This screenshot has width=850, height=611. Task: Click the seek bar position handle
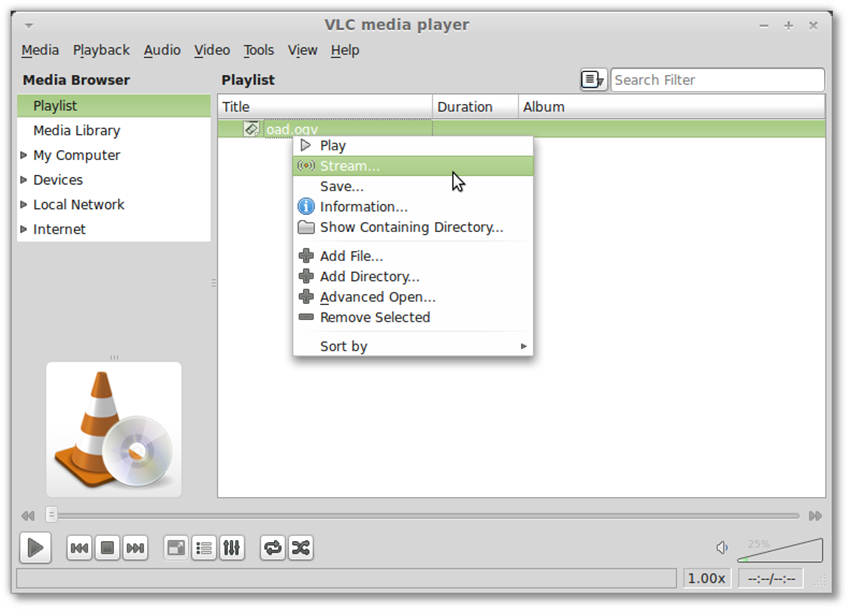tap(51, 514)
